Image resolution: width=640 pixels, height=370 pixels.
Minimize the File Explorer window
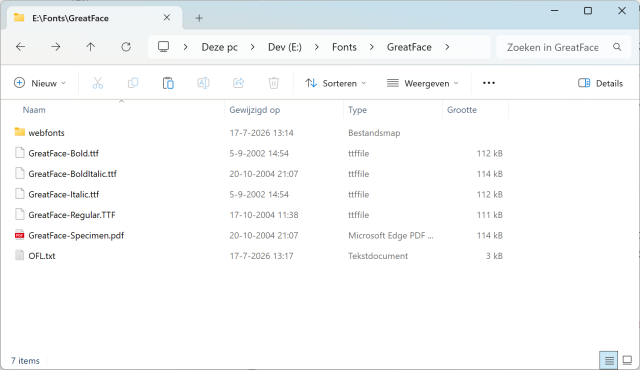(554, 11)
